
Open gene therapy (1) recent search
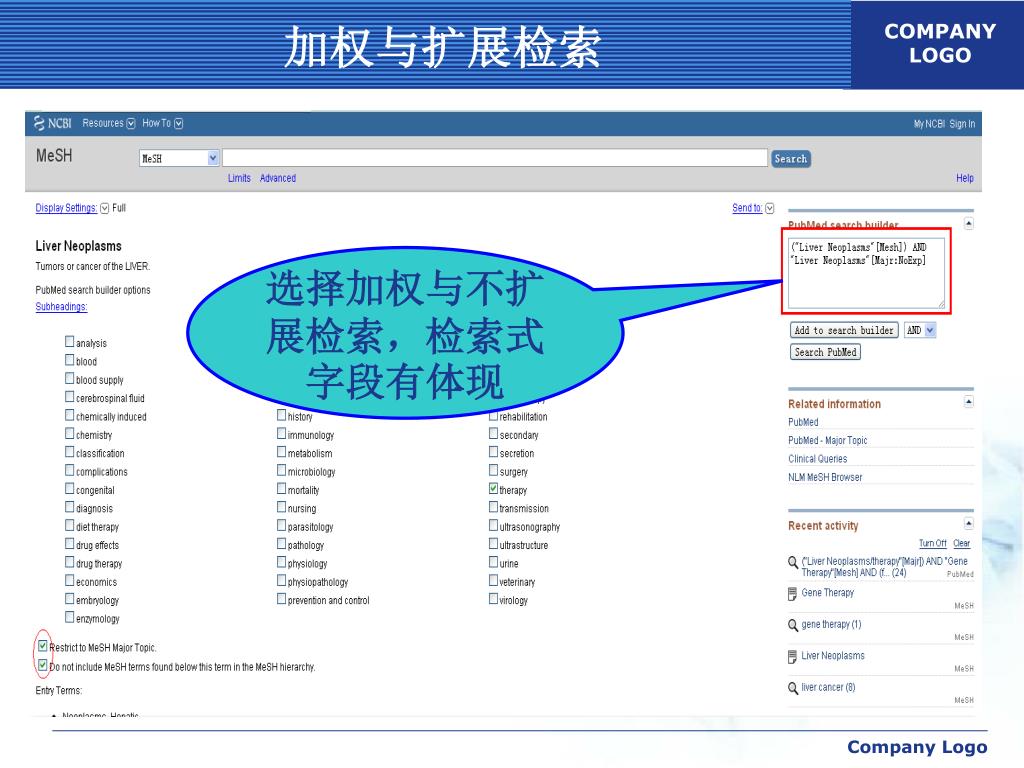(831, 624)
